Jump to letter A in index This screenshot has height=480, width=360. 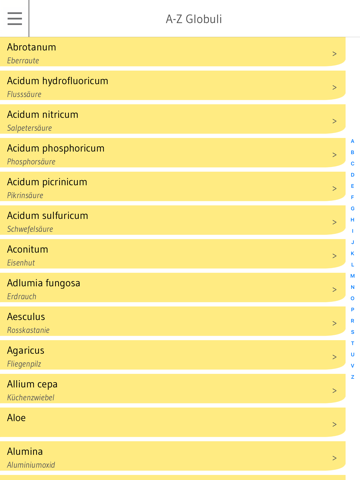click(x=352, y=141)
